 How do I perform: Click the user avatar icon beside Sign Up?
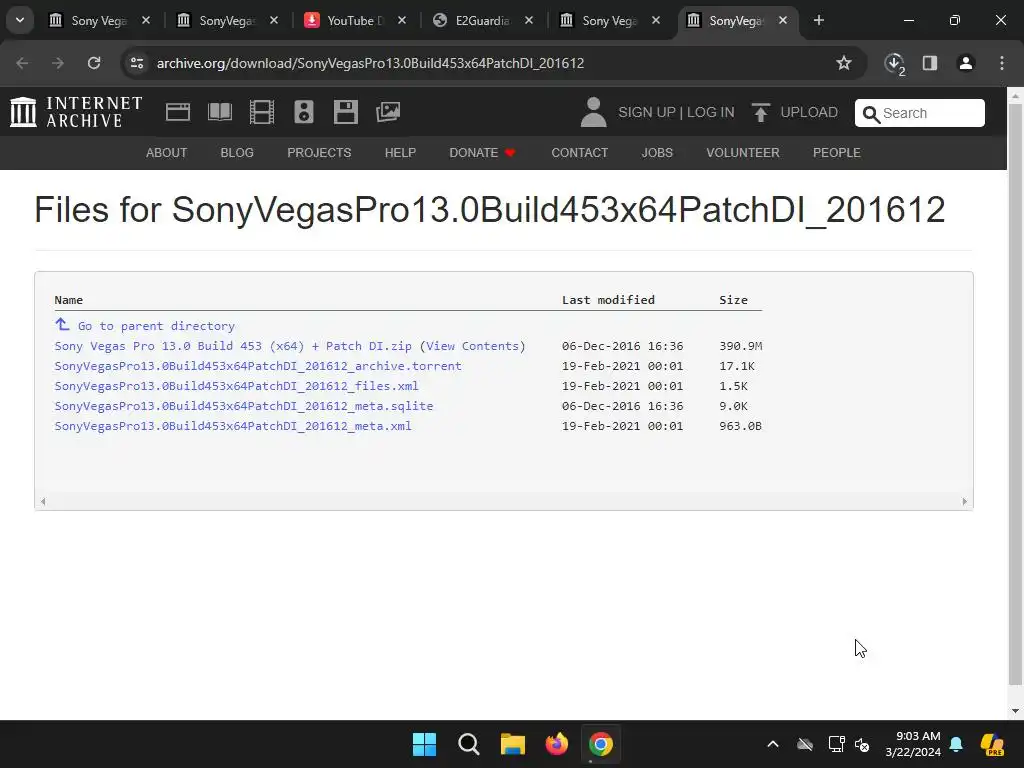(x=593, y=112)
